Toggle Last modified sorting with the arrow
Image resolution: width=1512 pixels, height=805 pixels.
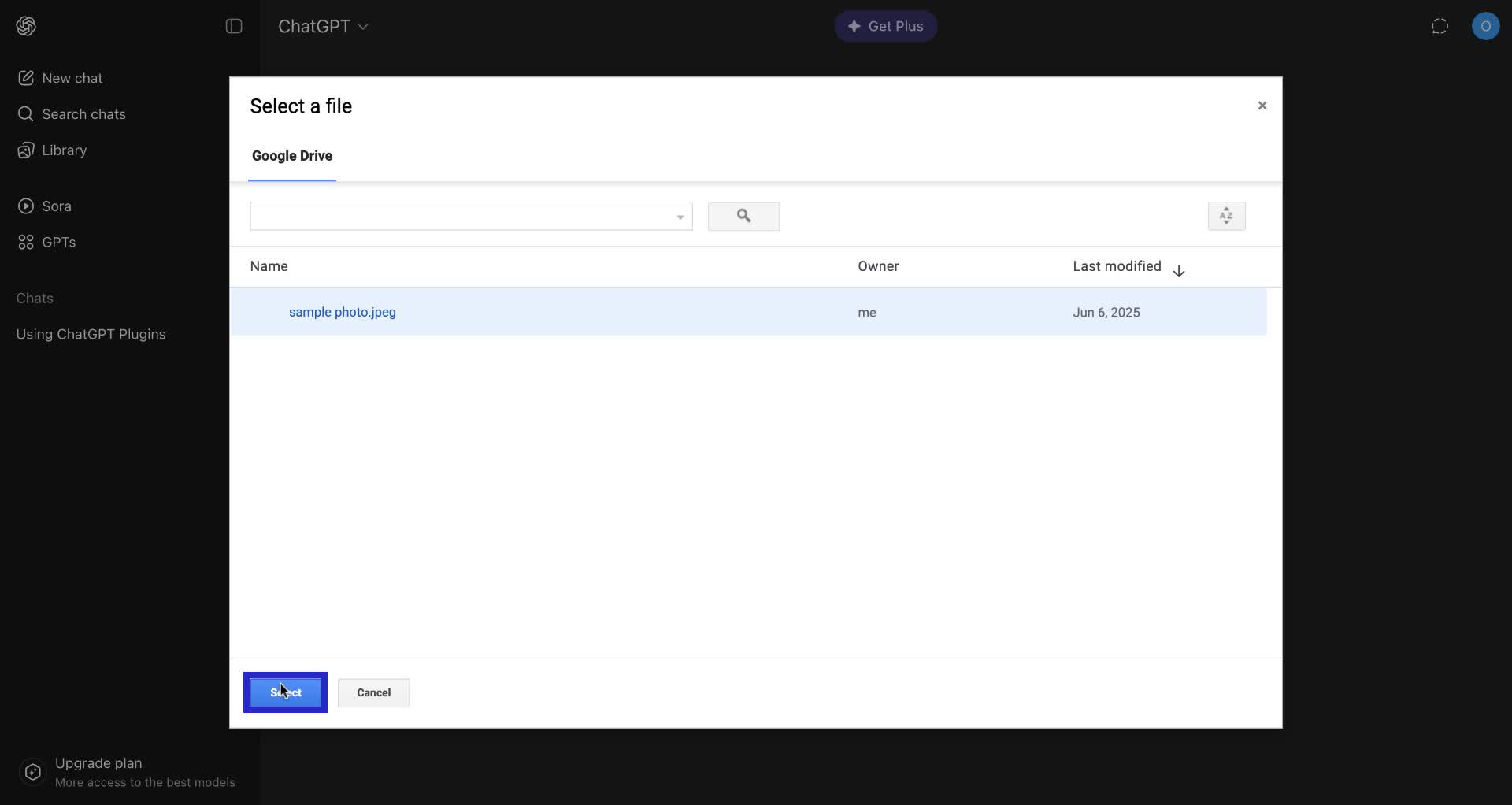(x=1179, y=271)
